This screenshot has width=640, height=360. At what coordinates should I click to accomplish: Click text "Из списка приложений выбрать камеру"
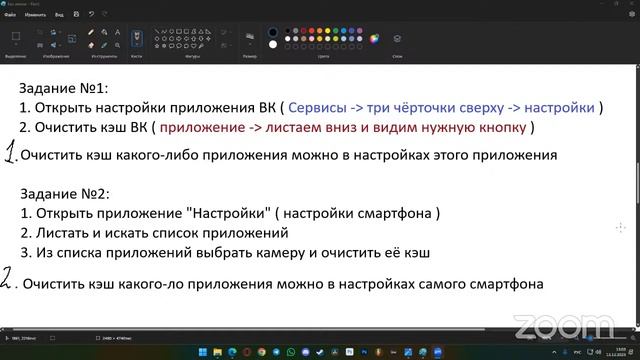click(x=171, y=253)
